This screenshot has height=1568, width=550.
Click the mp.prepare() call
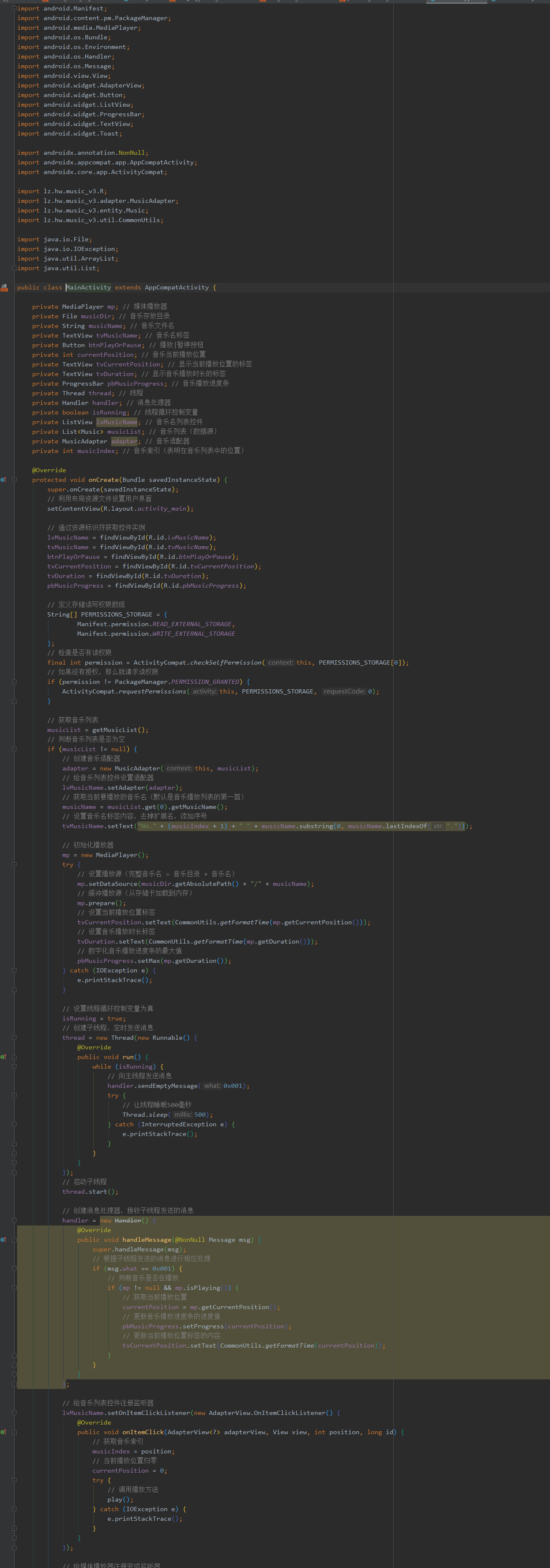click(102, 903)
